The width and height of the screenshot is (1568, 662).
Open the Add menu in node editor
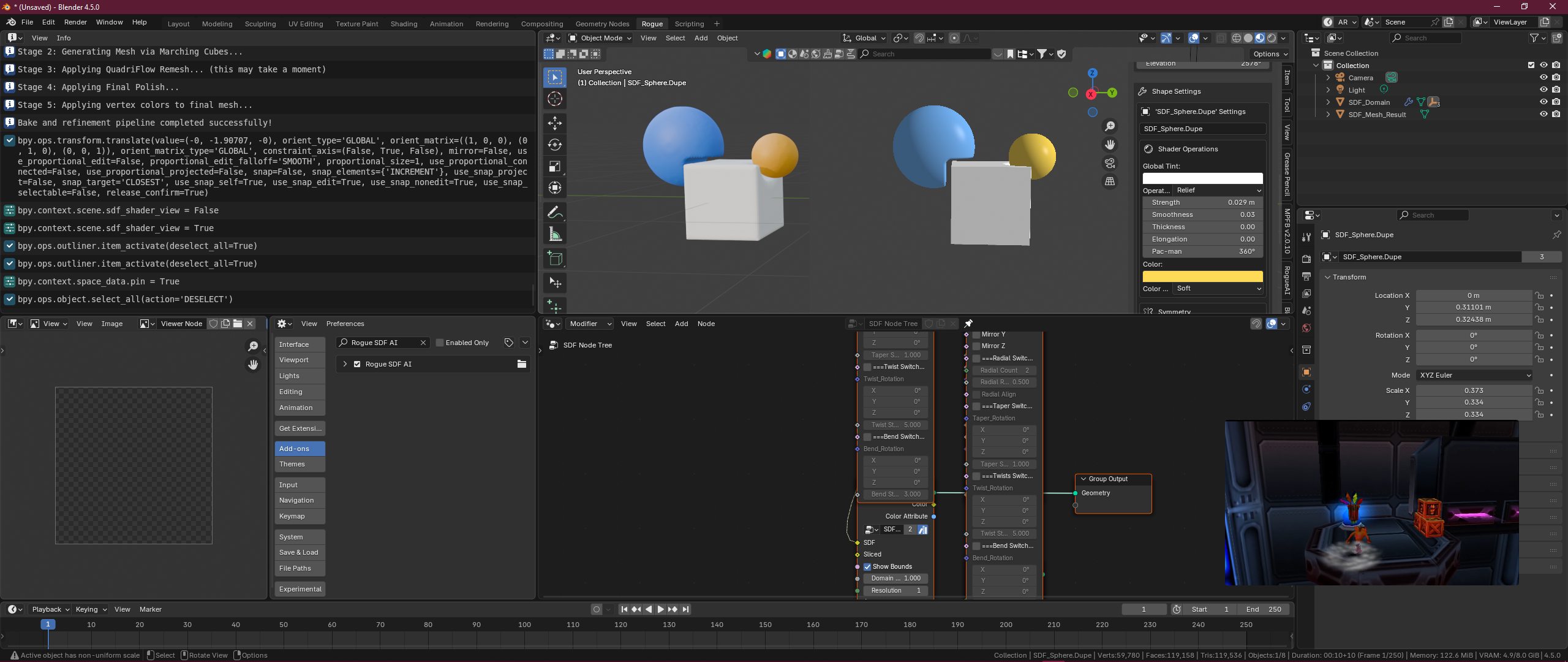click(x=681, y=324)
